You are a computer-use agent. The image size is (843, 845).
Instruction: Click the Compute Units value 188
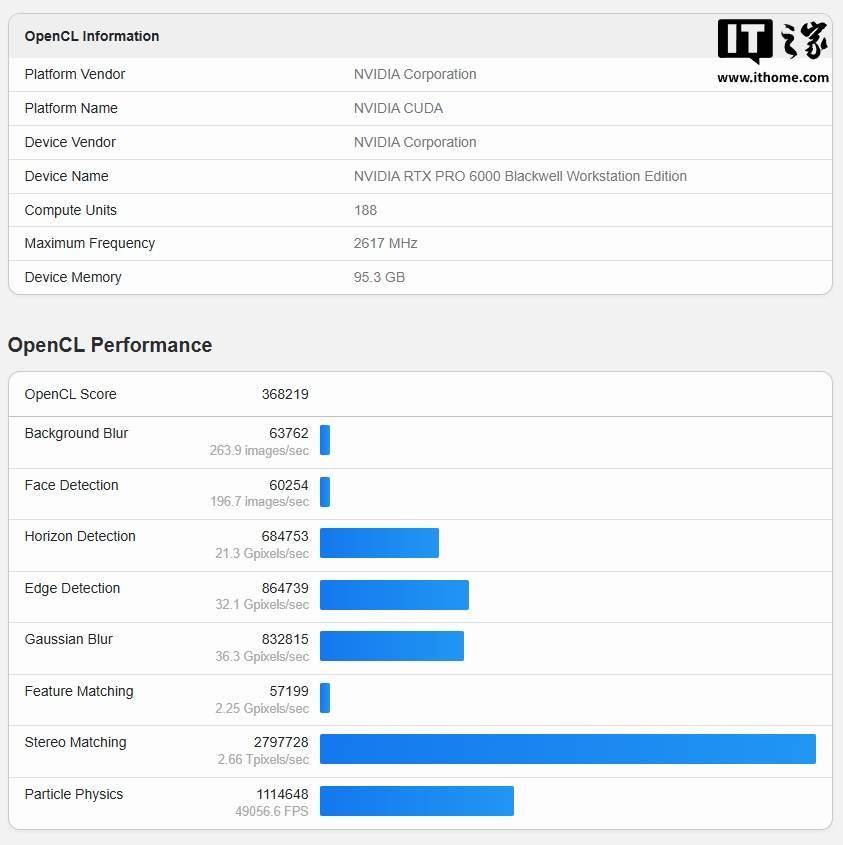365,210
